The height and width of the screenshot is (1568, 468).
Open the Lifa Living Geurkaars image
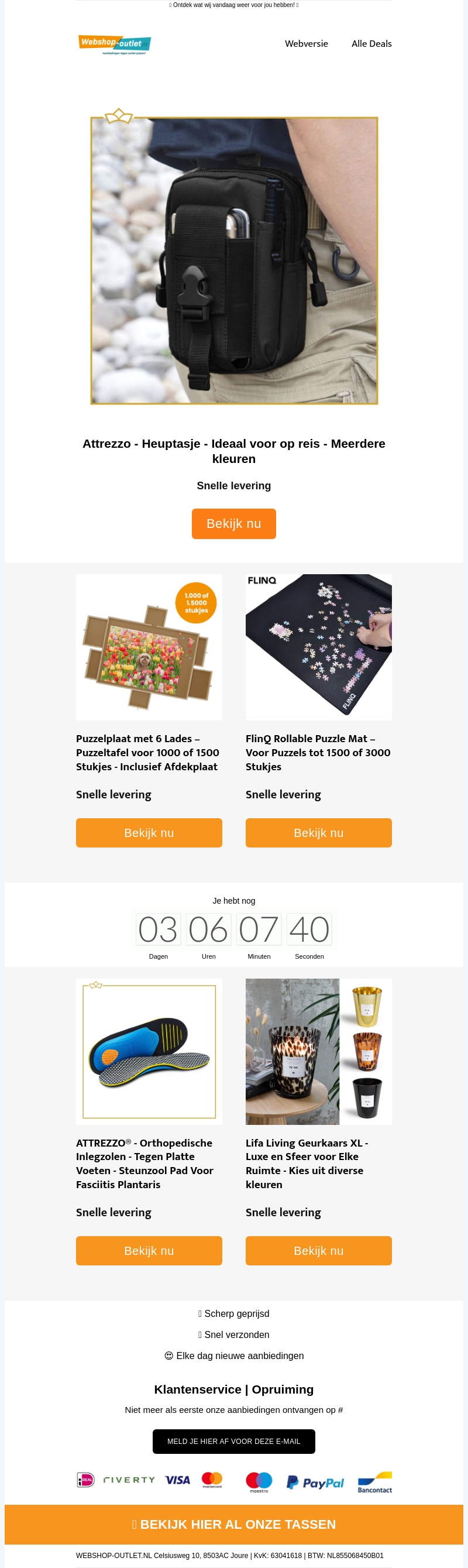[x=318, y=1051]
